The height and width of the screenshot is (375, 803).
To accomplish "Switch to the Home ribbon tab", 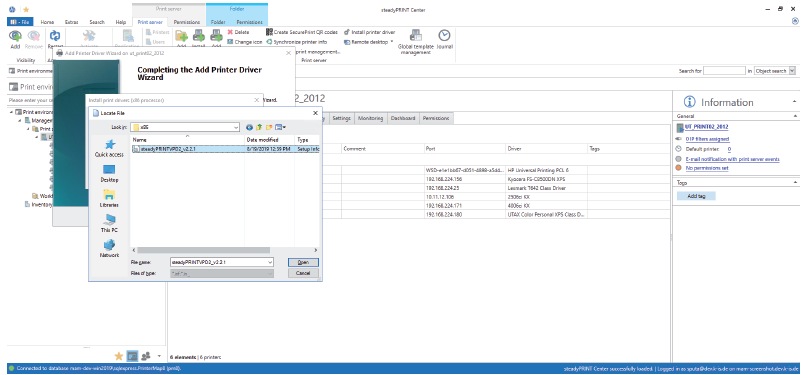I will point(47,22).
